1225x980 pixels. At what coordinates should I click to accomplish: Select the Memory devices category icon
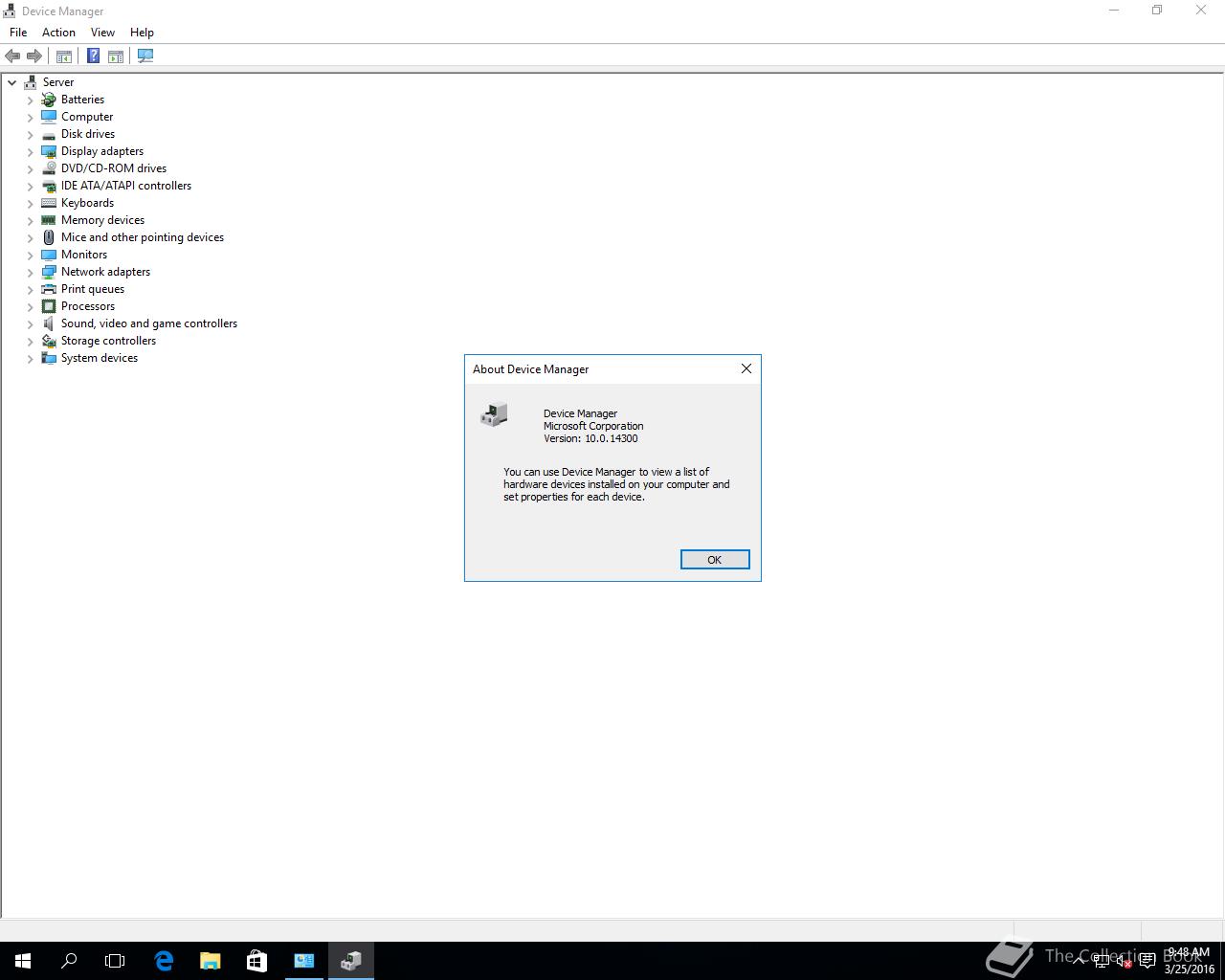pos(49,220)
